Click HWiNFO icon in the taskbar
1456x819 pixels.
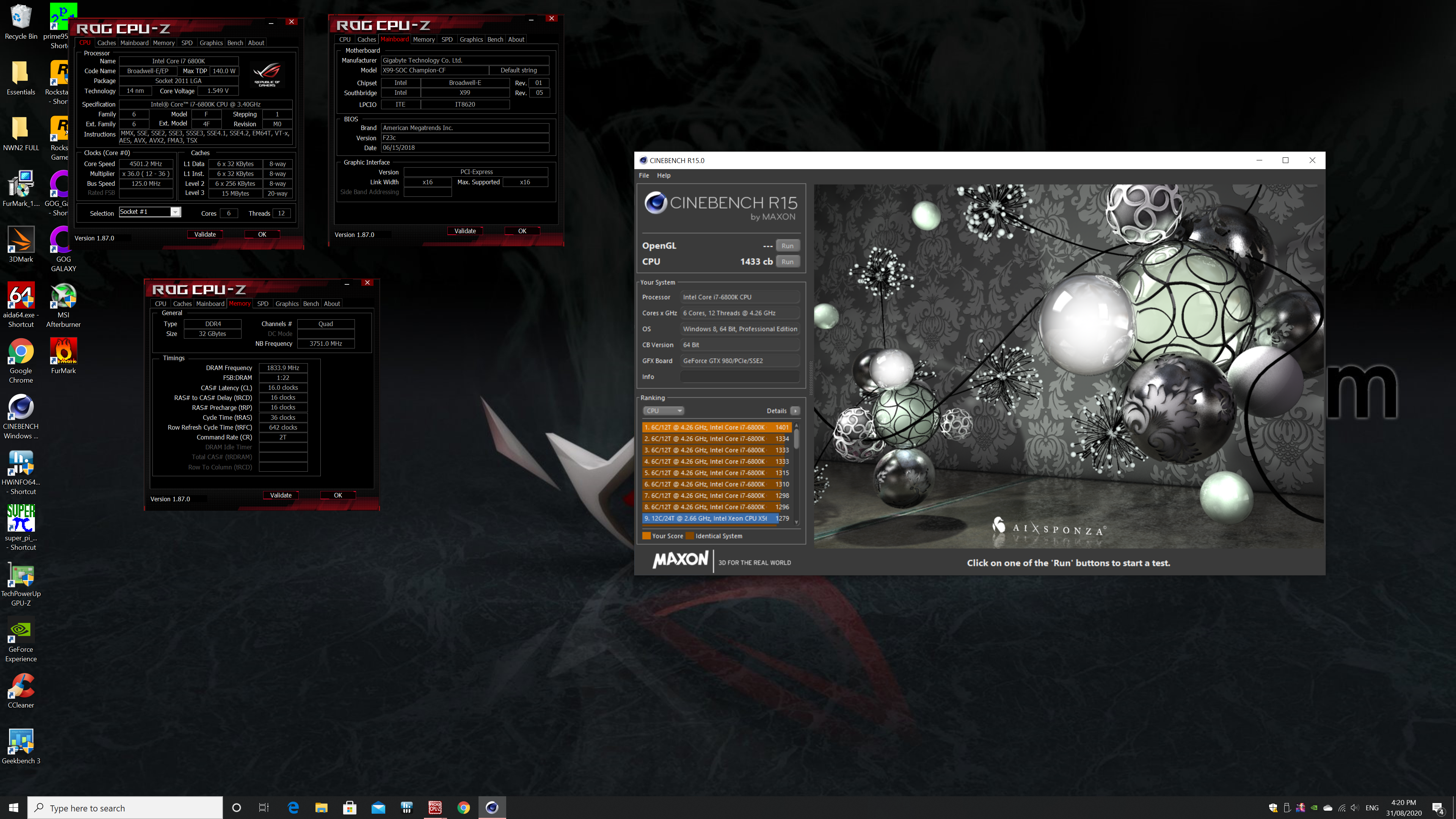click(406, 808)
